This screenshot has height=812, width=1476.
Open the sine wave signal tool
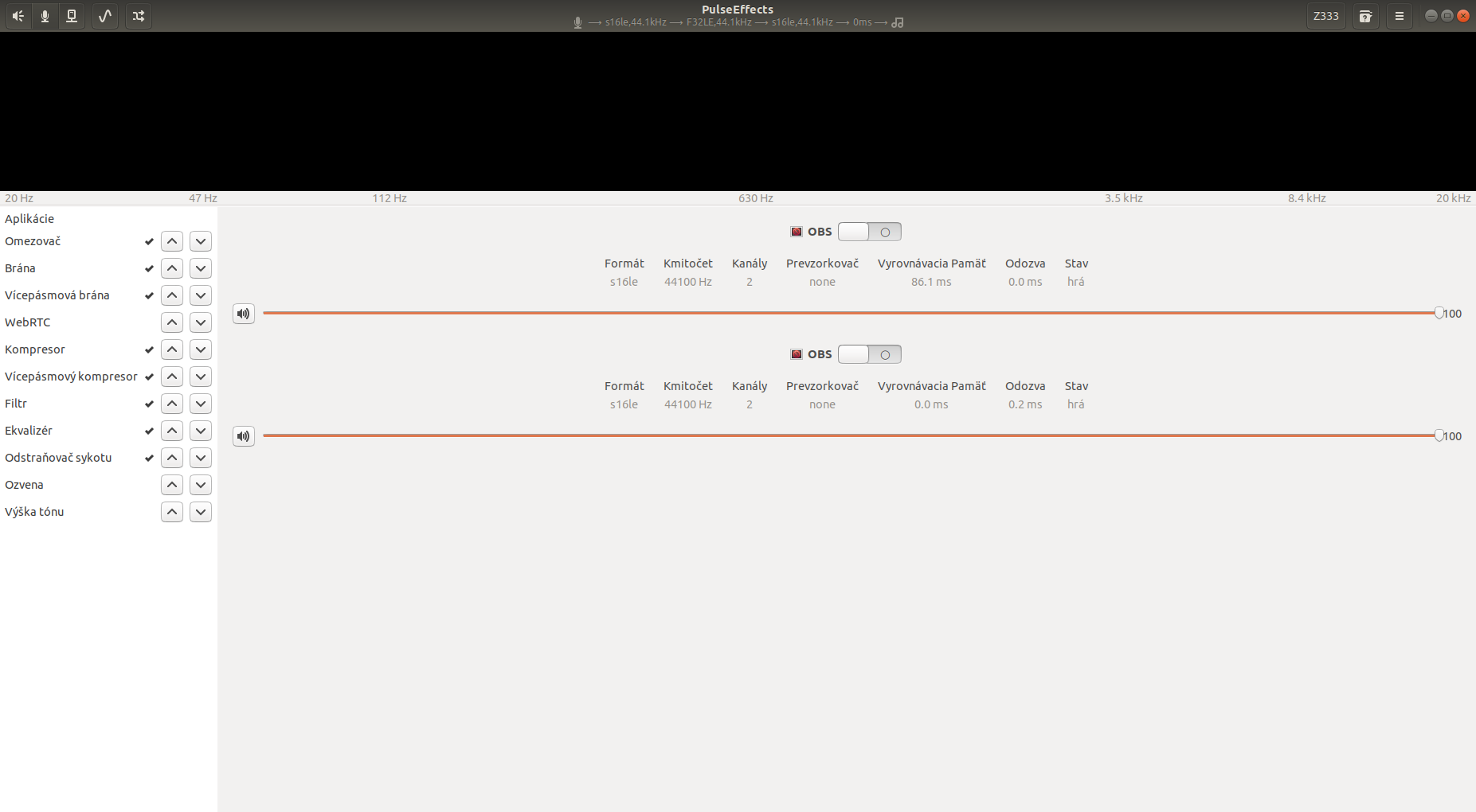click(105, 16)
